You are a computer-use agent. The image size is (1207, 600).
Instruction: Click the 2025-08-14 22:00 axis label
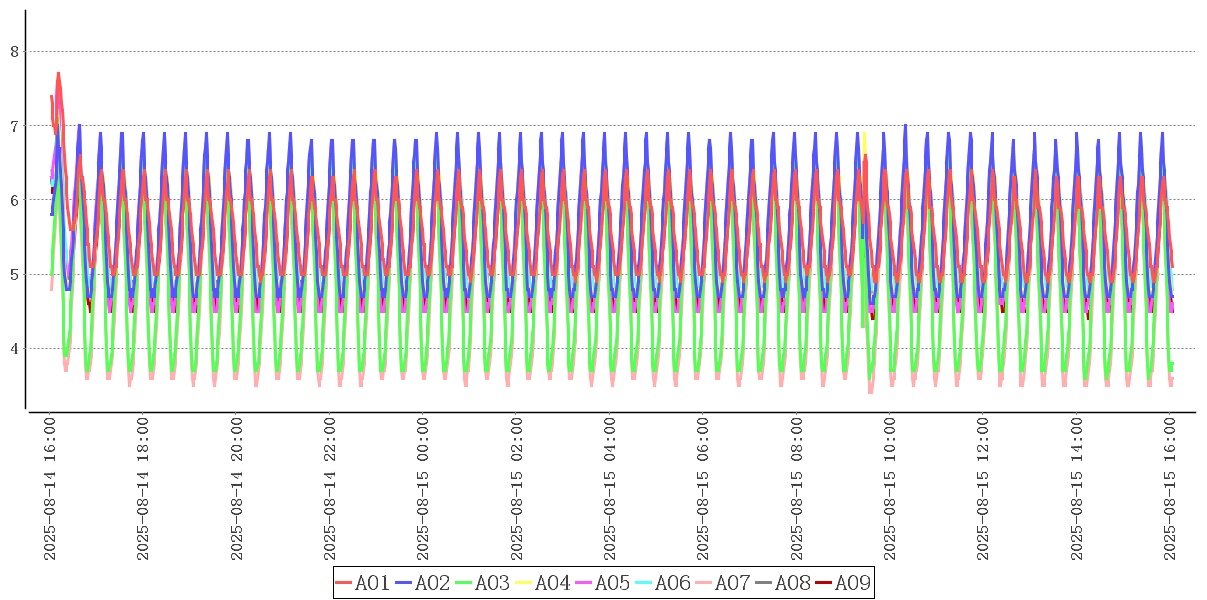point(331,489)
